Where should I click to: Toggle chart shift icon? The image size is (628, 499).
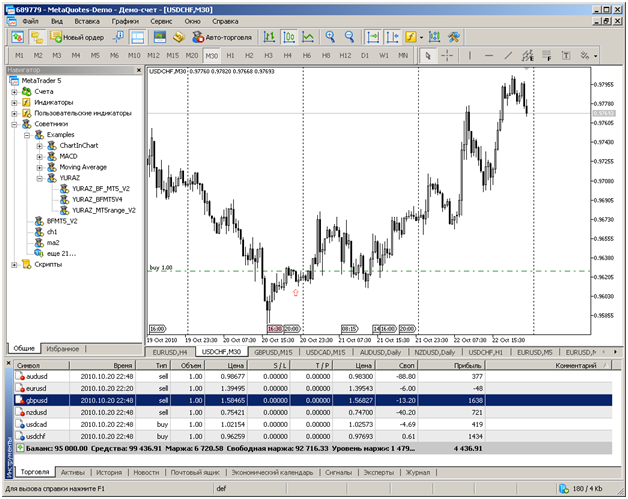(x=392, y=37)
